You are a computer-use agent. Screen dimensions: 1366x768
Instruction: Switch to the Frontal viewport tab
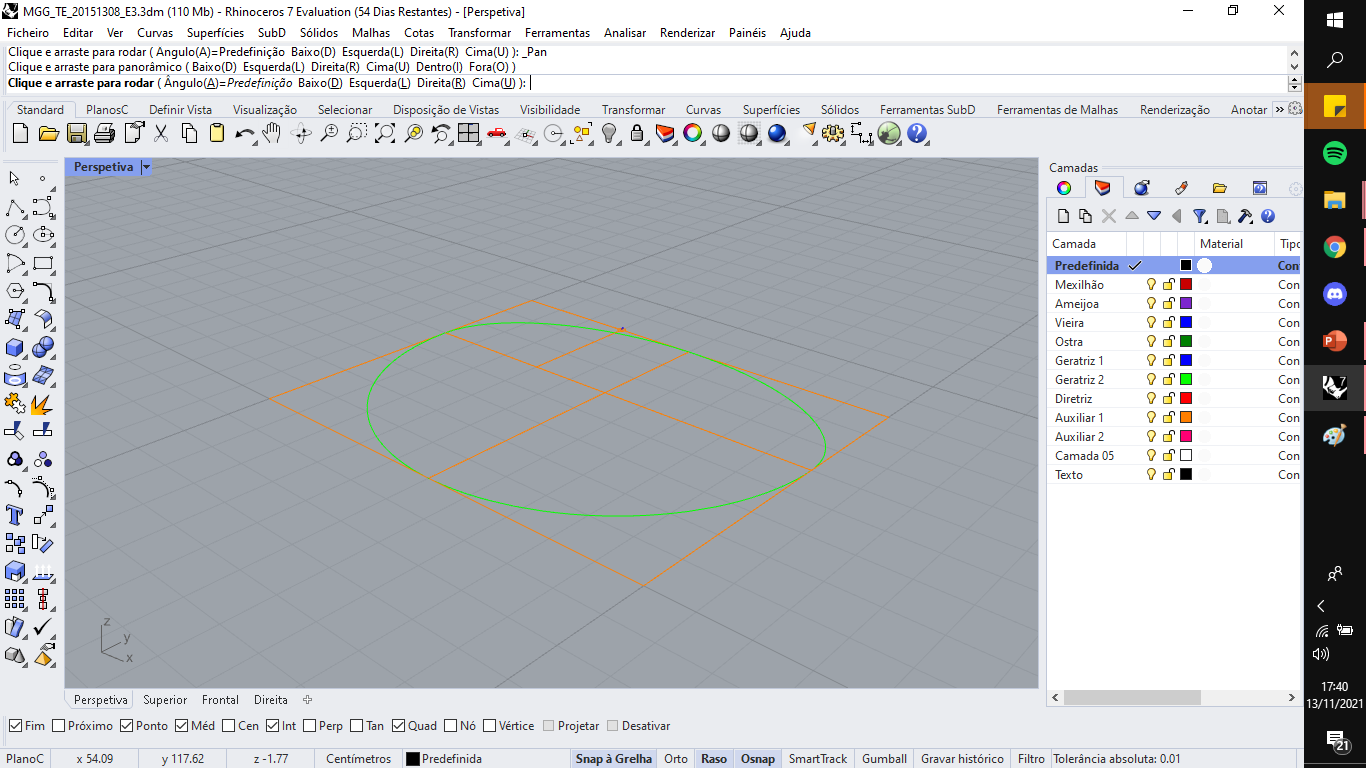coord(220,700)
